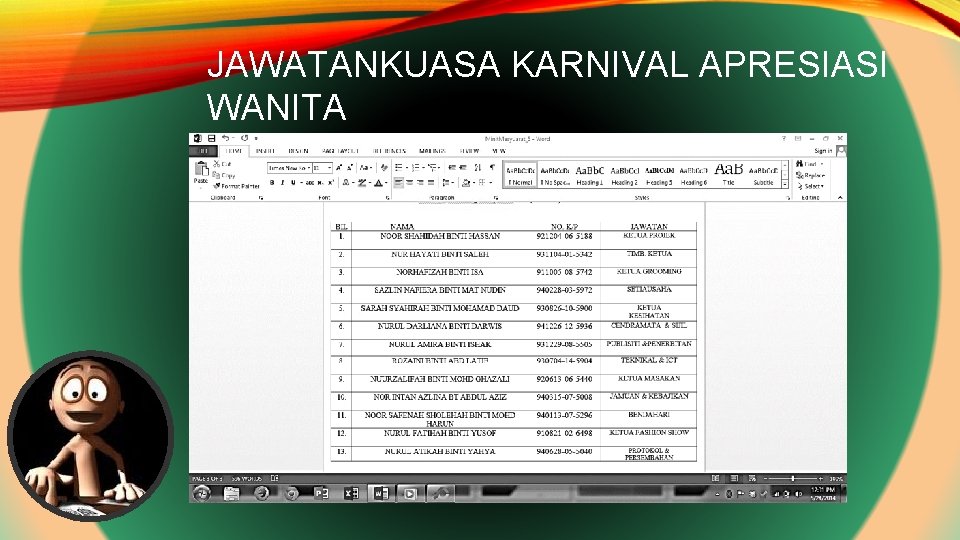This screenshot has width=960, height=540.
Task: Increase the paragraph indent
Action: tap(463, 167)
